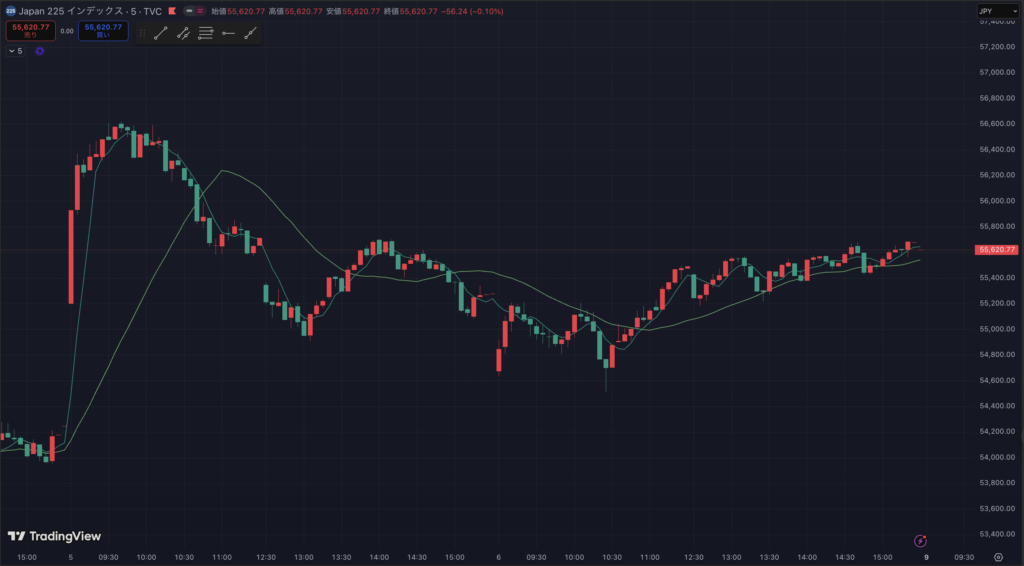1024x566 pixels.
Task: Click the date label 6 on the time axis
Action: tap(499, 558)
